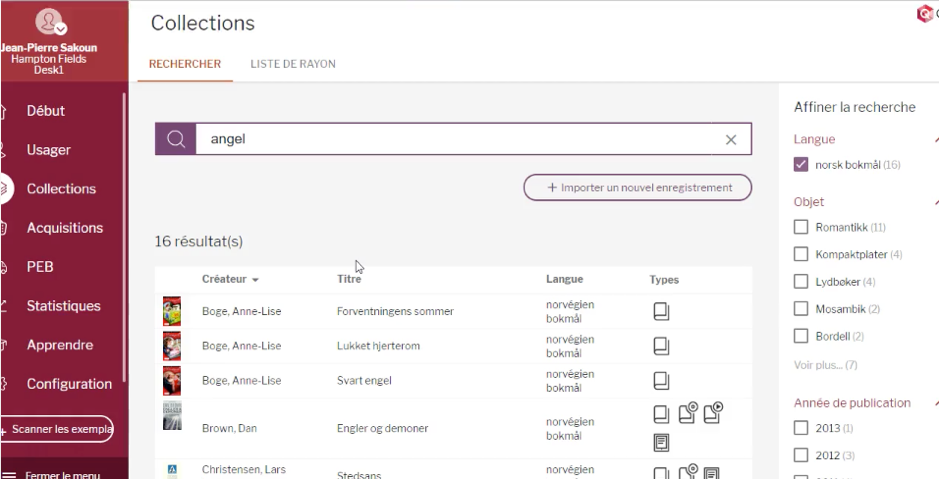
Task: Click inside the search field containing angel
Action: [x=450, y=140]
